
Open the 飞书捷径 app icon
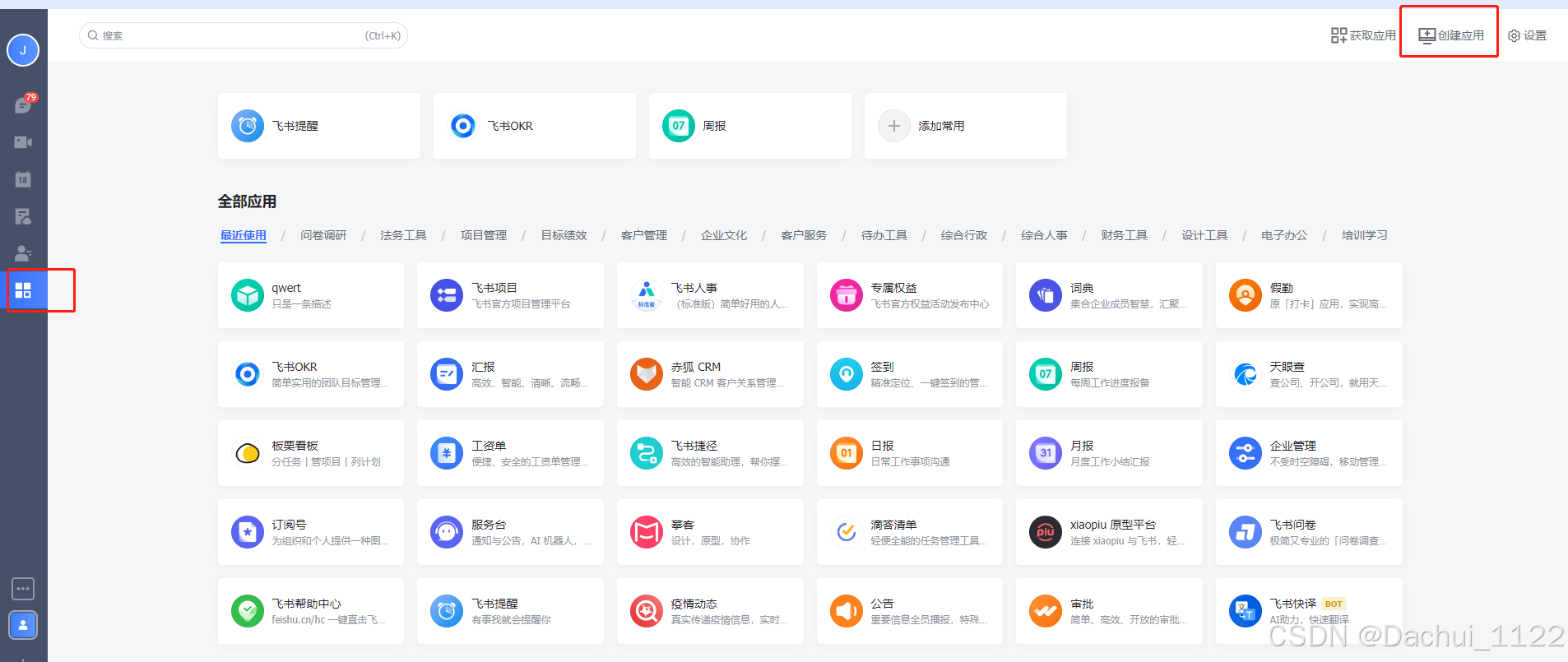pyautogui.click(x=647, y=453)
